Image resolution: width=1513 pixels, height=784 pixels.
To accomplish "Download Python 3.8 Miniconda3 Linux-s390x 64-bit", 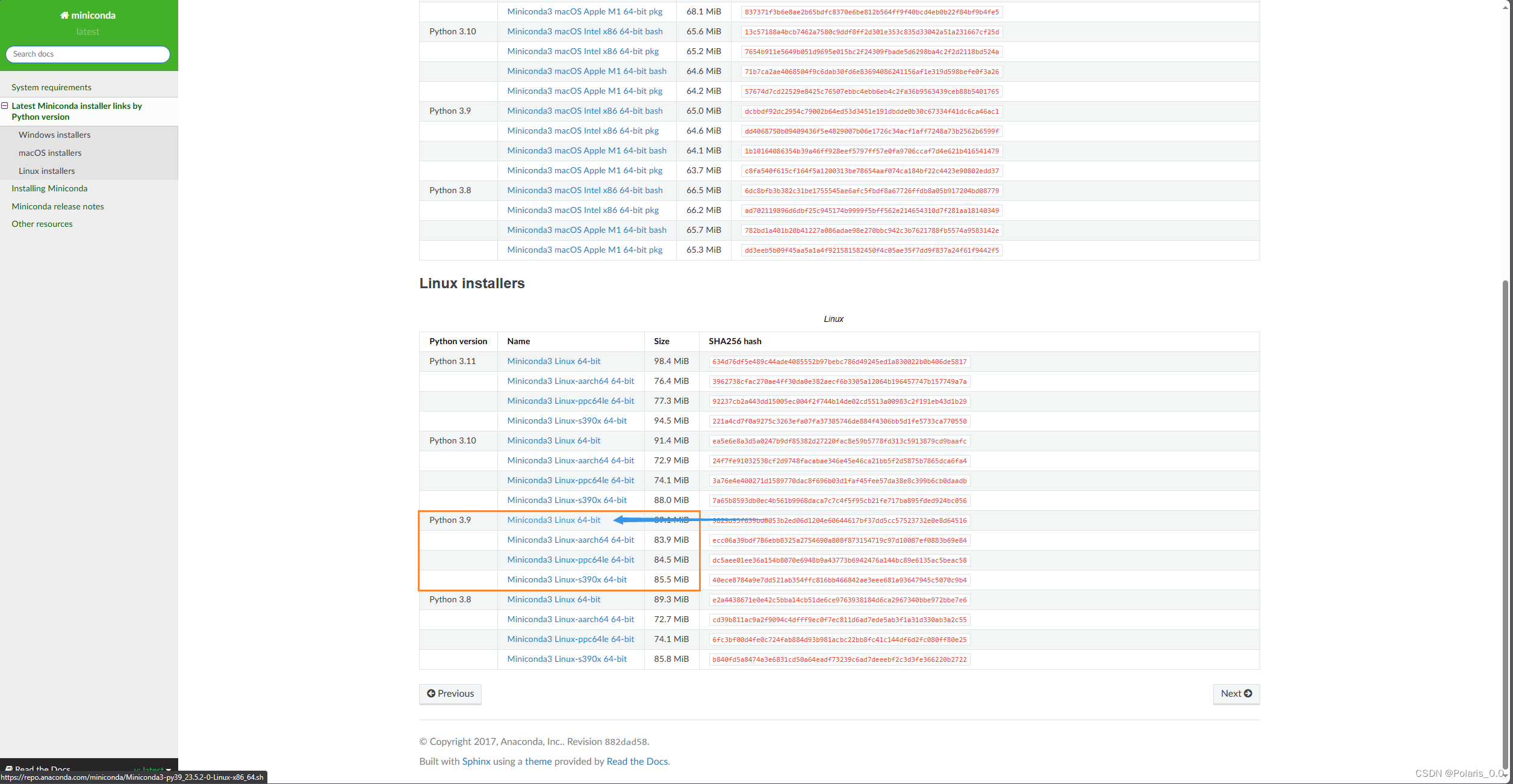I will point(567,659).
